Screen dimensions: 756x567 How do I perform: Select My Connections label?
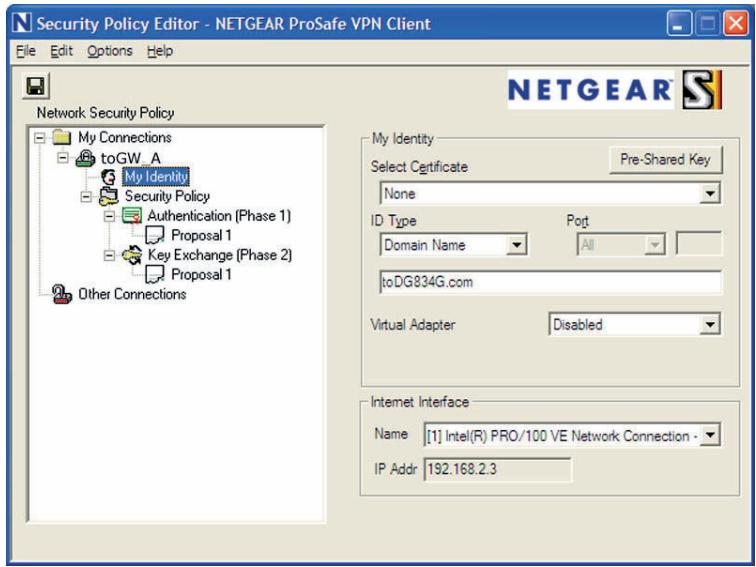tap(125, 137)
